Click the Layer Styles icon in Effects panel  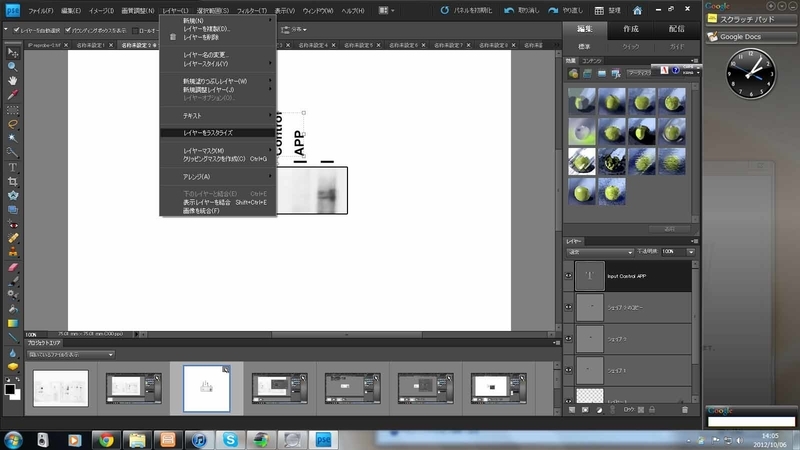(x=588, y=73)
